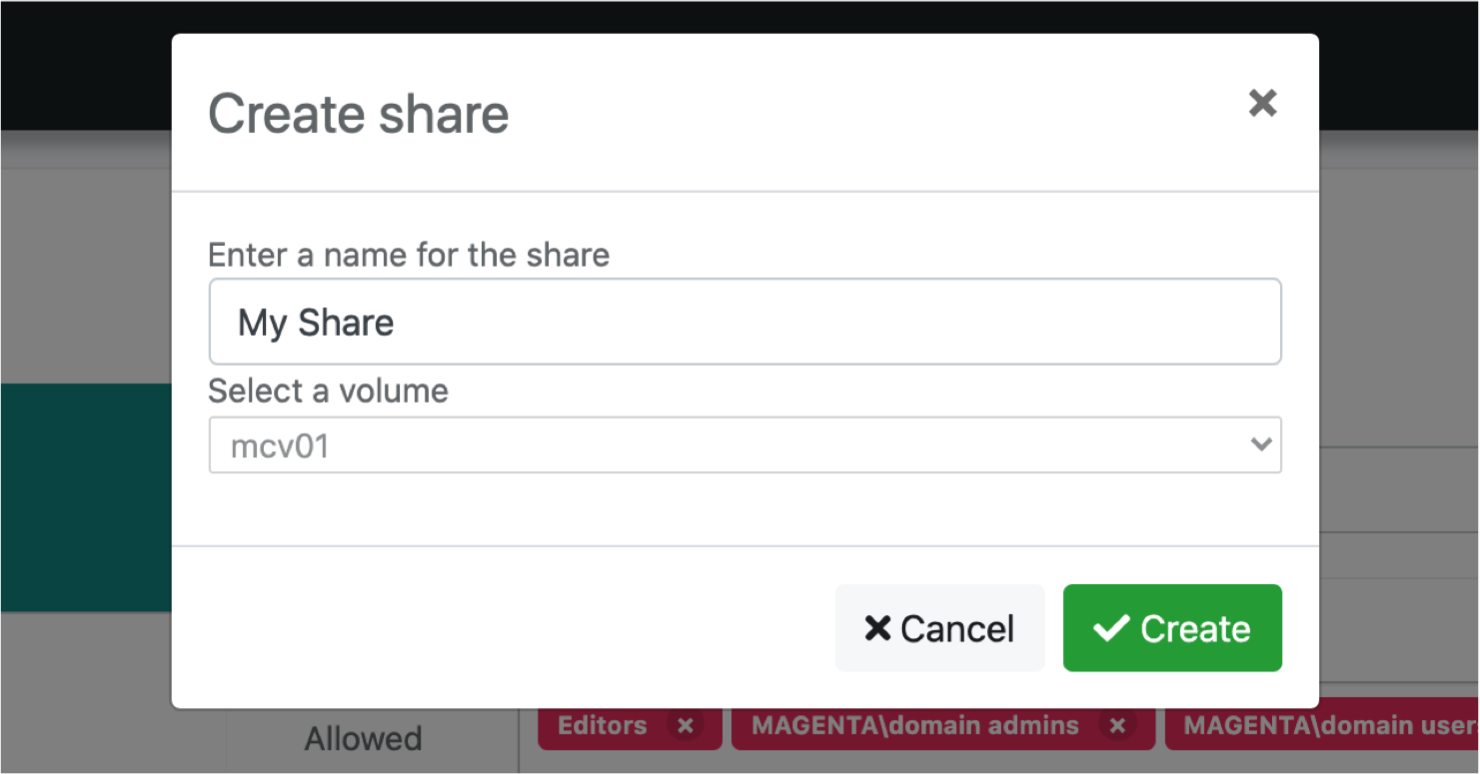Screen dimensions: 1480x774
Task: Select the MAGENTA\domain admins tag label
Action: click(915, 726)
